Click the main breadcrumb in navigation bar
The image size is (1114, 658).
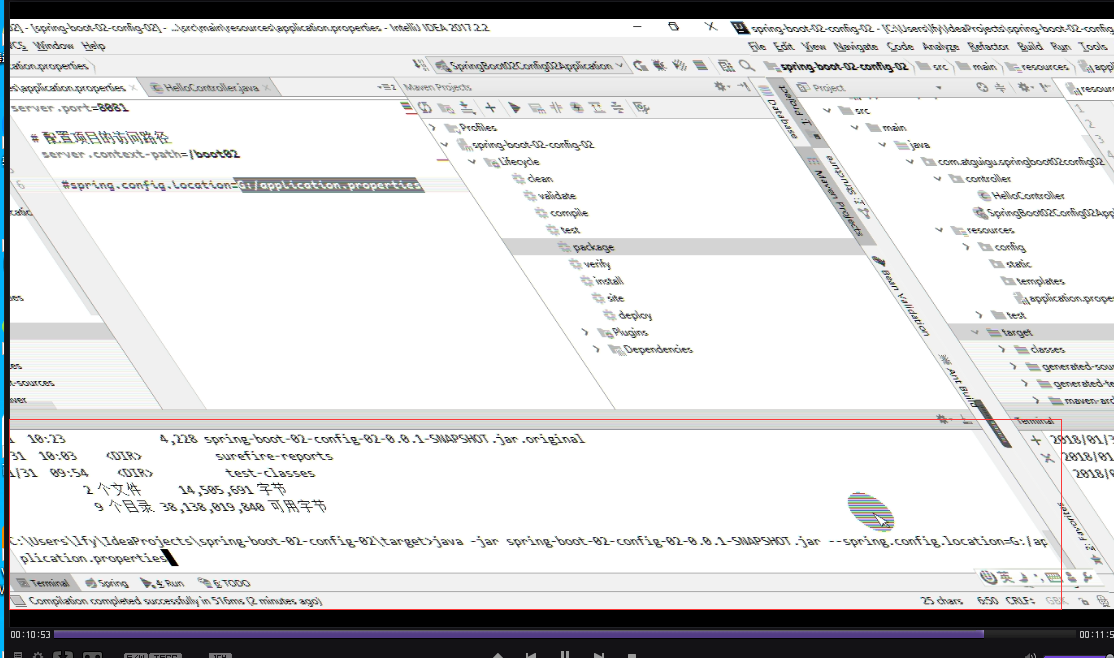[x=976, y=66]
